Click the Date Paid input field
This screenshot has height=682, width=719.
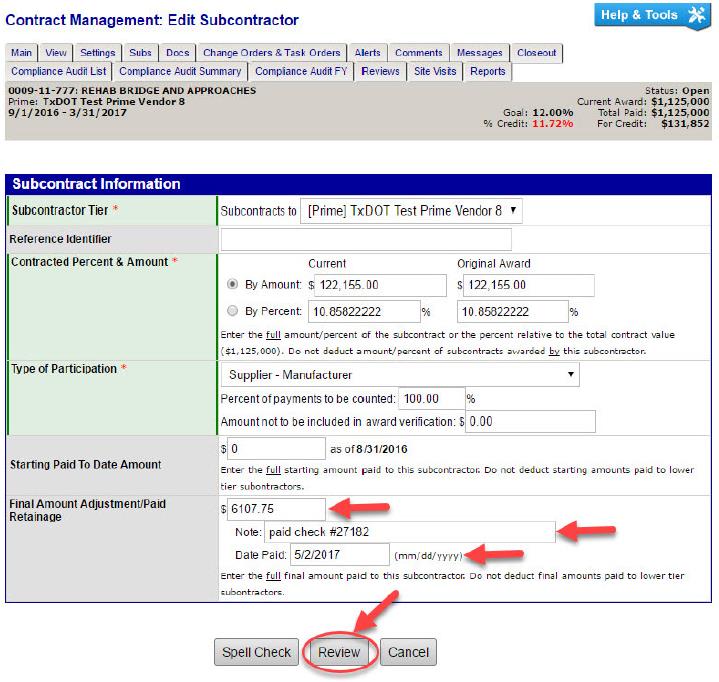point(339,554)
